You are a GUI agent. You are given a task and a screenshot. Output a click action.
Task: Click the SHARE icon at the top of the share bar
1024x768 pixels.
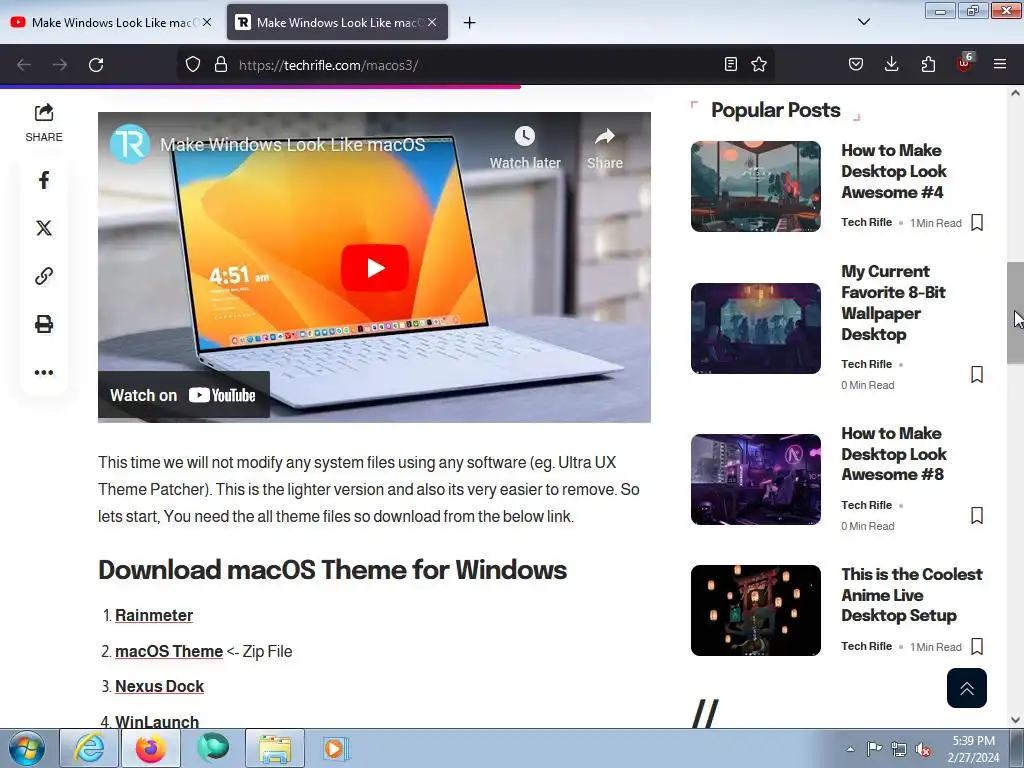tap(44, 112)
